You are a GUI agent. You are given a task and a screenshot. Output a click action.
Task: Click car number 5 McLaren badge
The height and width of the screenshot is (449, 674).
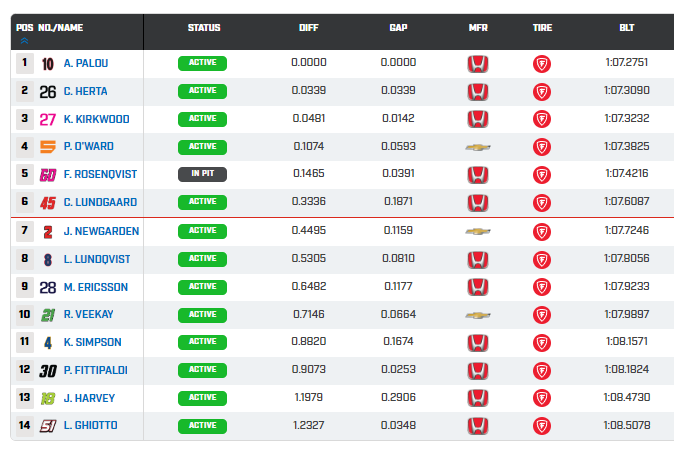tap(48, 147)
